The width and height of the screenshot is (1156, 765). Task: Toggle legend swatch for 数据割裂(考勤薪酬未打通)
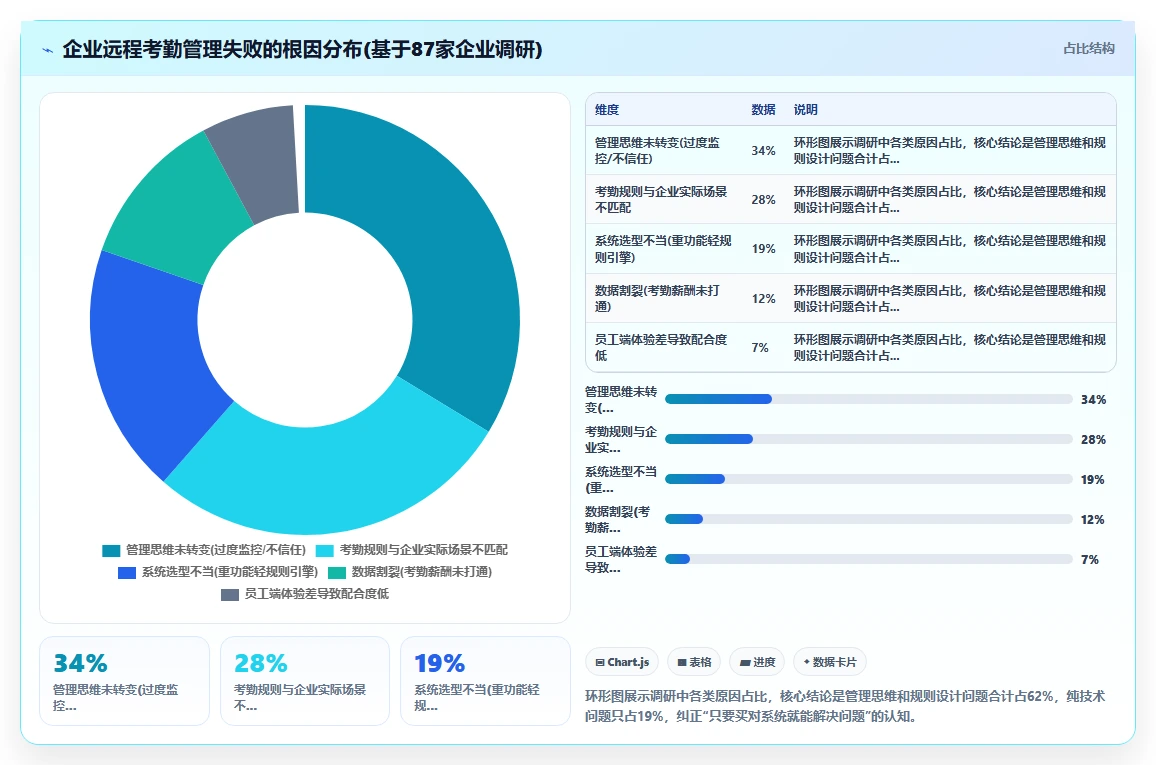coord(337,573)
